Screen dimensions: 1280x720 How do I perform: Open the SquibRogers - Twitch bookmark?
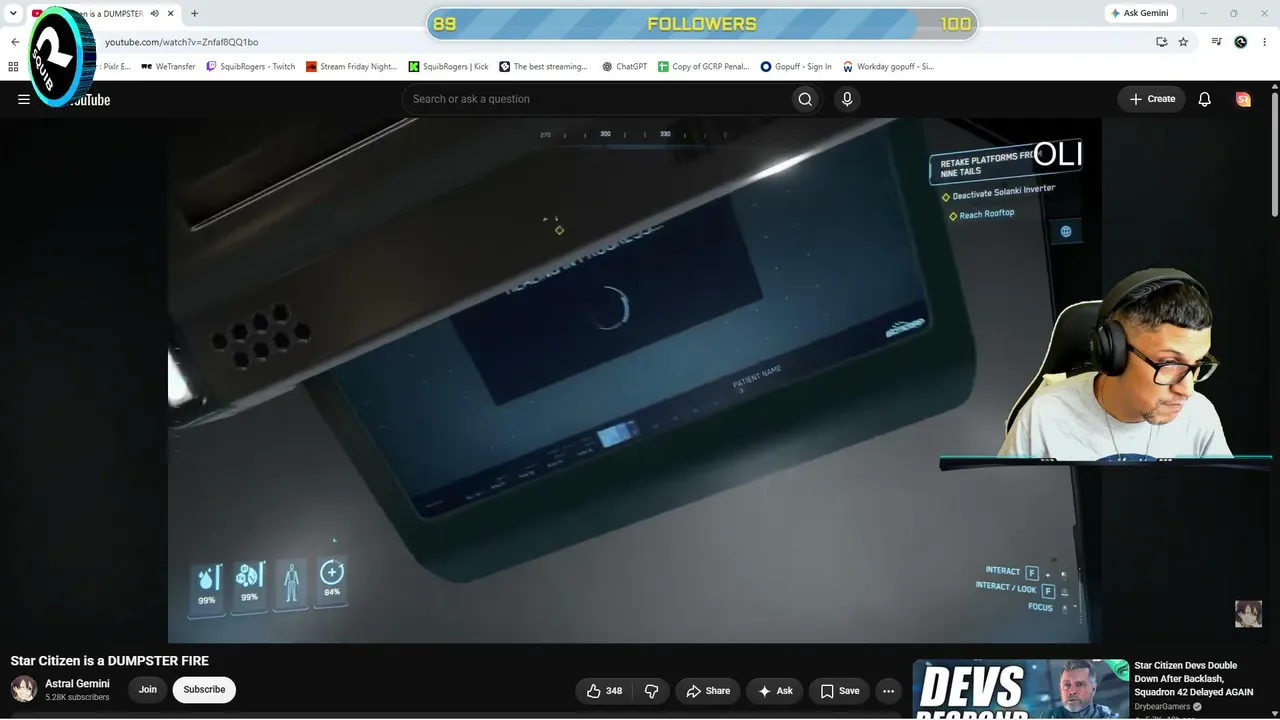[x=251, y=67]
